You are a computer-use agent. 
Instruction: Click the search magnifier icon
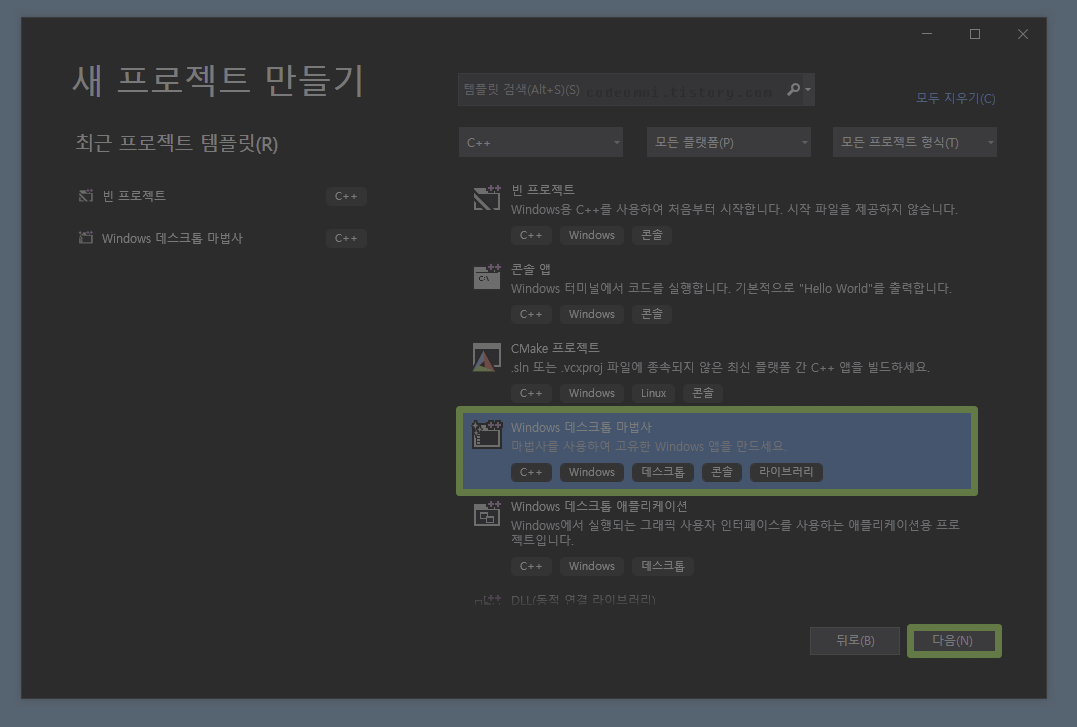click(x=793, y=89)
